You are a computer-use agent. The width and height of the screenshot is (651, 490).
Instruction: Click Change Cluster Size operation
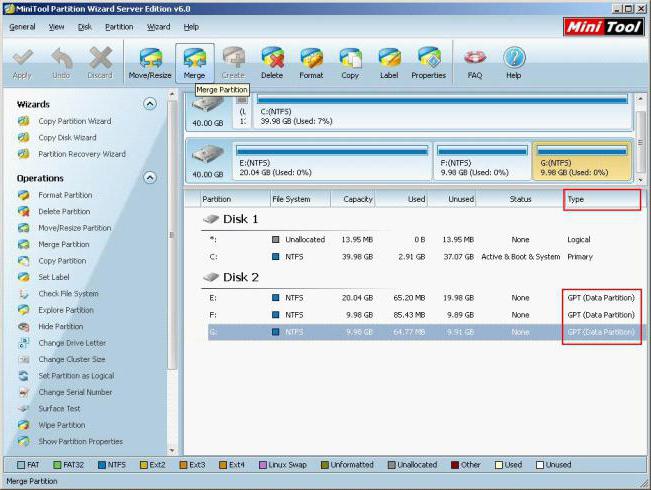(72, 359)
